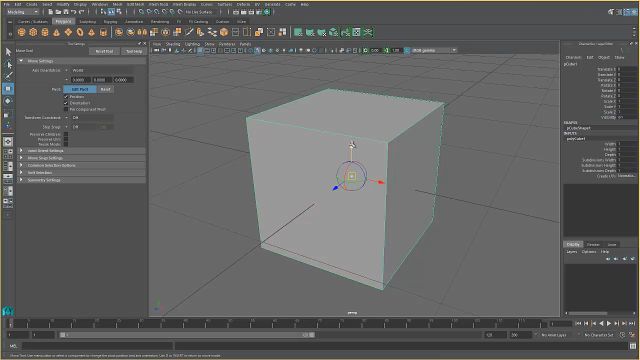Toggle the auto keyframe button
The height and width of the screenshot is (360, 640).
[622, 335]
